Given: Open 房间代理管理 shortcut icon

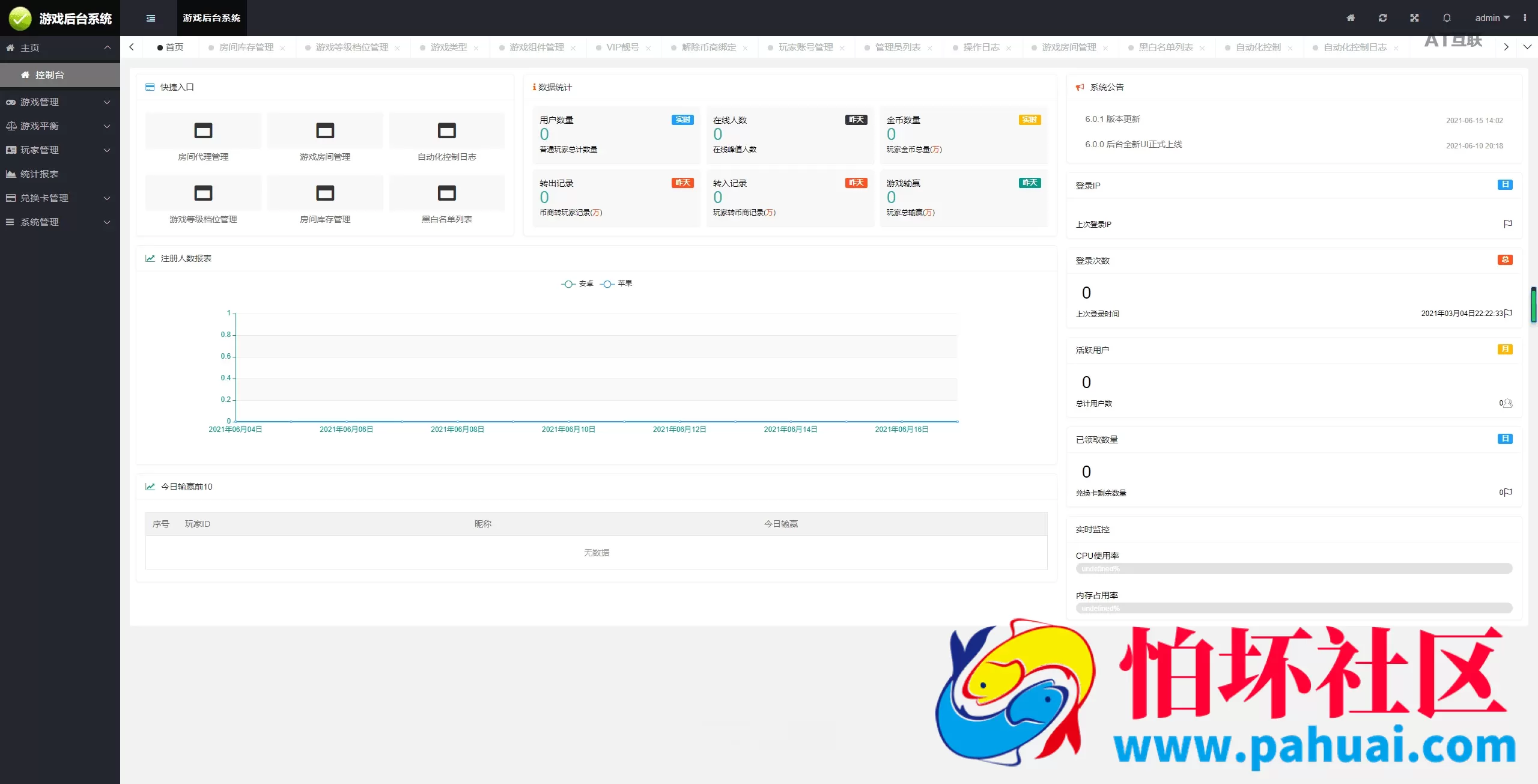Looking at the screenshot, I should point(203,130).
